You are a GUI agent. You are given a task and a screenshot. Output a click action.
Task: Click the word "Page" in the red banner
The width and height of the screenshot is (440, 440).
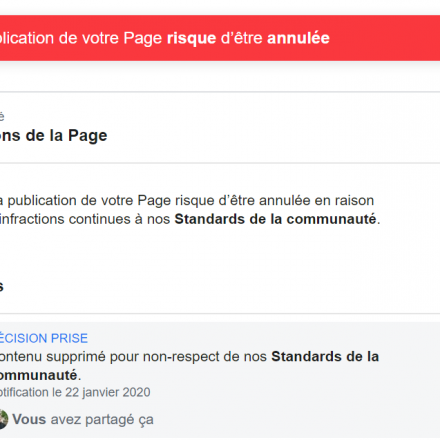[x=143, y=39]
